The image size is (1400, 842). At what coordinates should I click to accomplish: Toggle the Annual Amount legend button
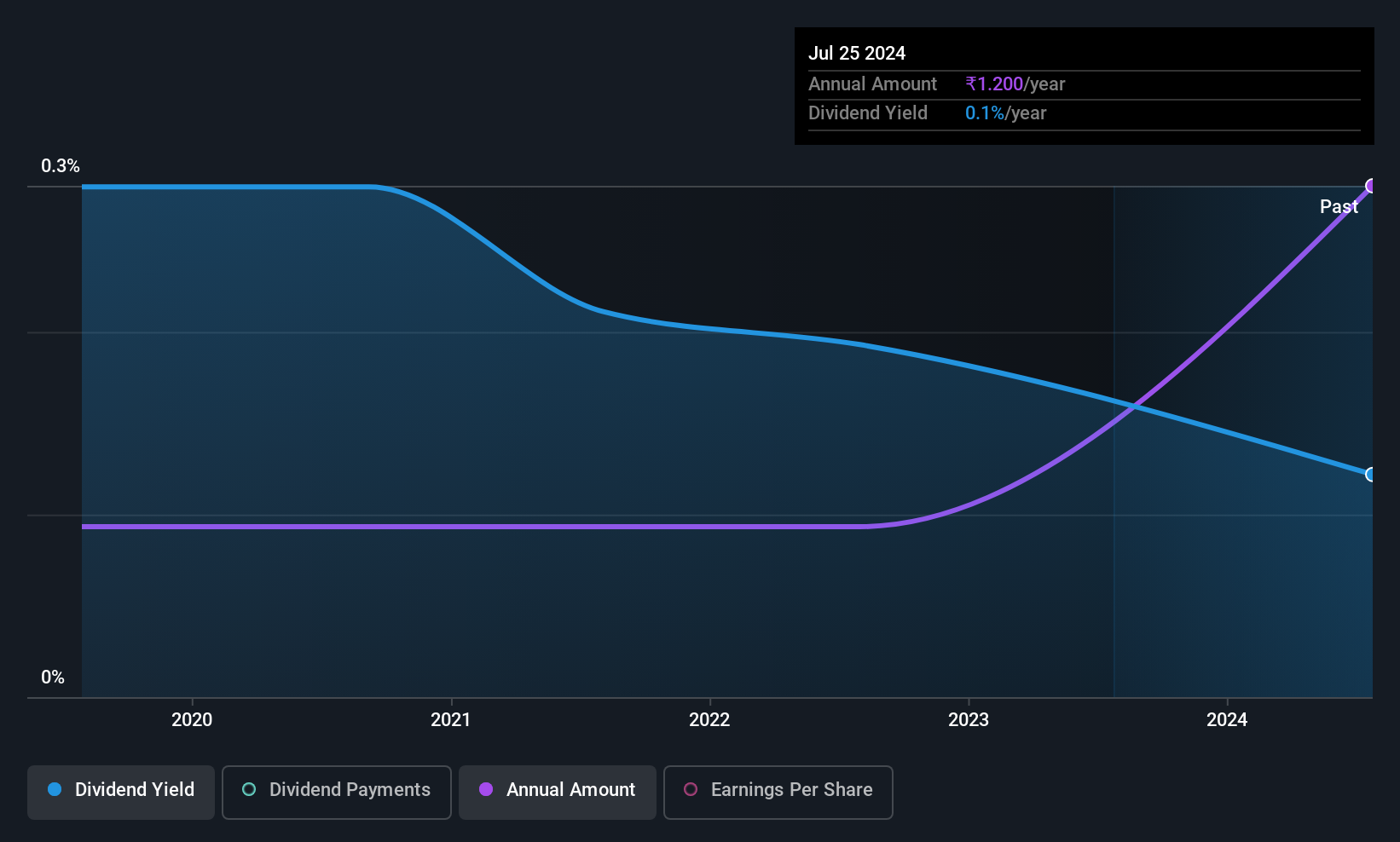pos(558,792)
